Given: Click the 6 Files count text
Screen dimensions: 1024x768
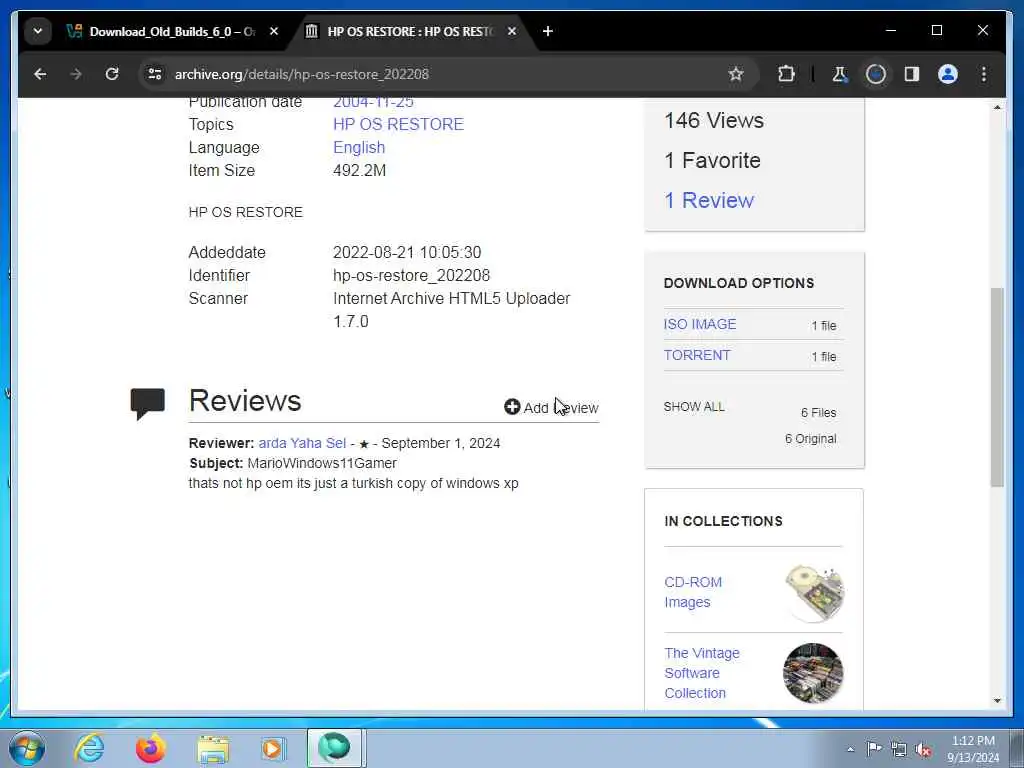Looking at the screenshot, I should 818,413.
